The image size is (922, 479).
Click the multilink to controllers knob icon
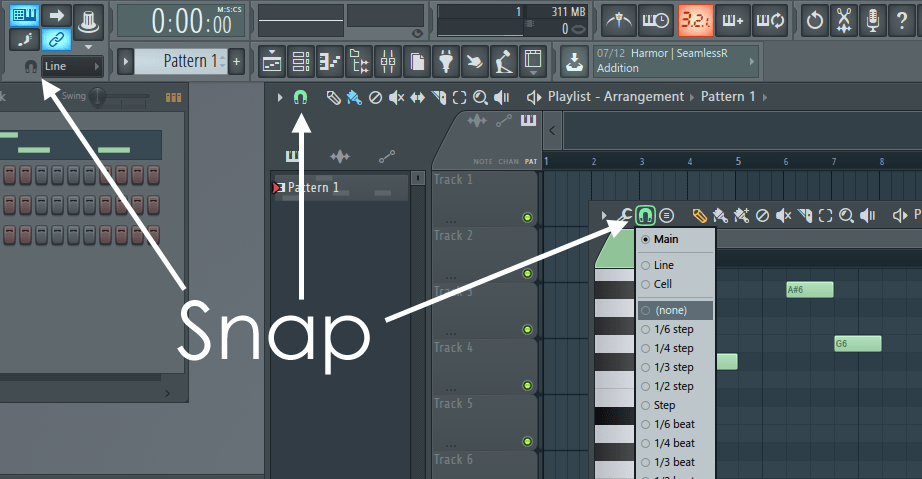pyautogui.click(x=88, y=21)
